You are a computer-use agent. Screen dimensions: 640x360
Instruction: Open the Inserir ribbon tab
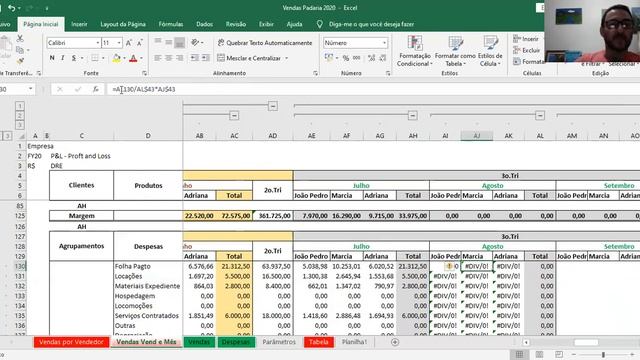tap(79, 24)
